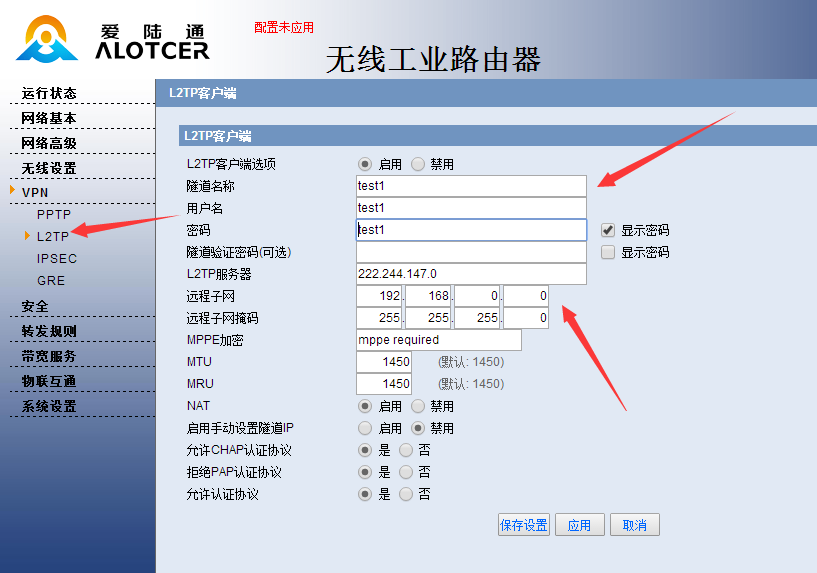Click the 保存设置 button

click(x=524, y=525)
